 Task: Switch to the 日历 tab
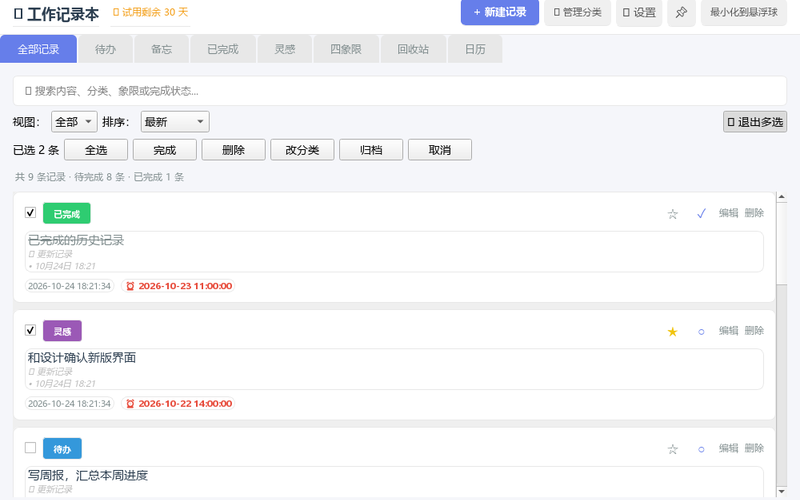(475, 49)
